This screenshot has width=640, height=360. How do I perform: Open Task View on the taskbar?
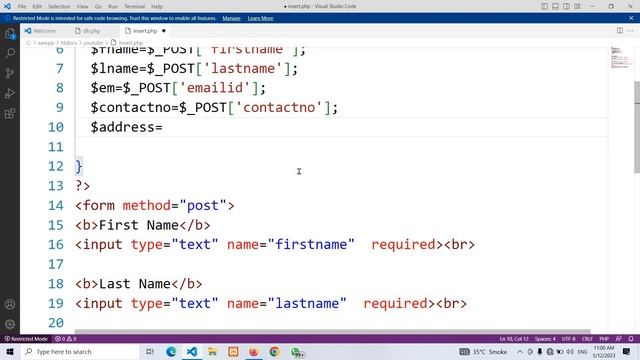(150, 351)
